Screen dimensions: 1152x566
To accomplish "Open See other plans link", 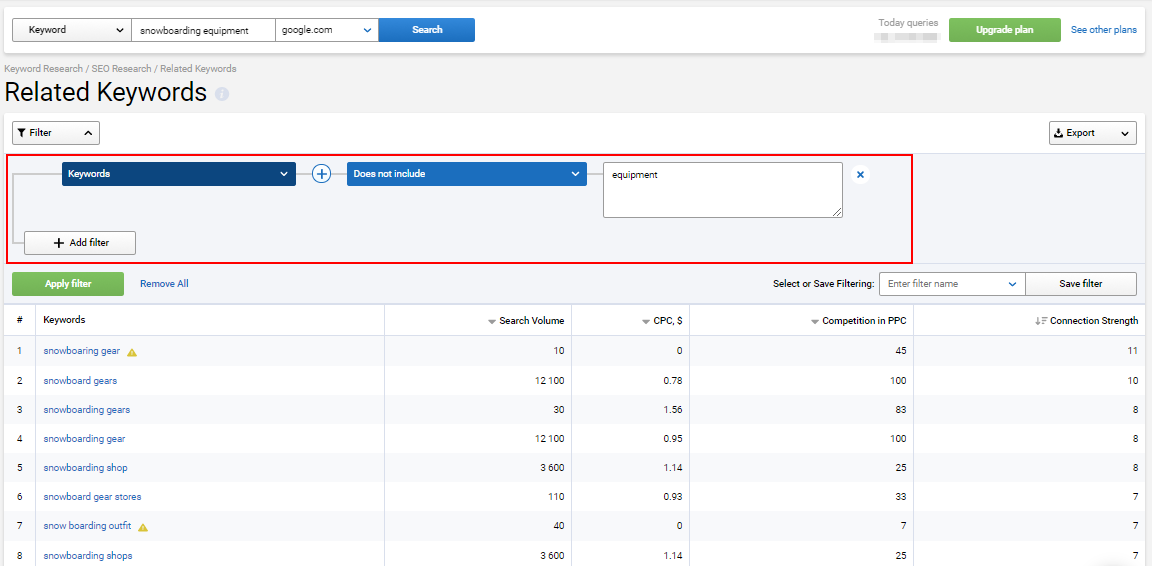I will coord(1104,30).
